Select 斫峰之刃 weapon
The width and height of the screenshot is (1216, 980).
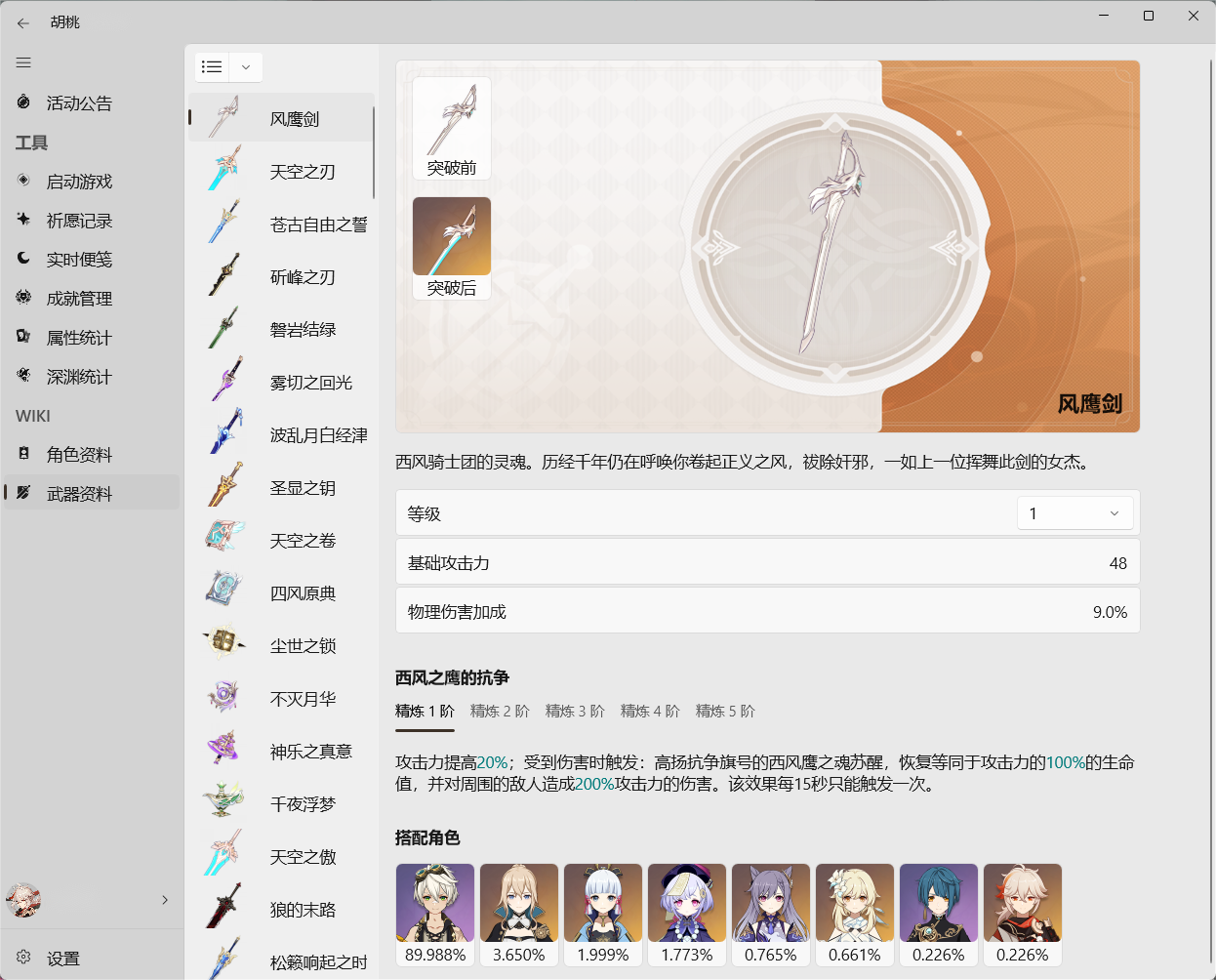280,277
